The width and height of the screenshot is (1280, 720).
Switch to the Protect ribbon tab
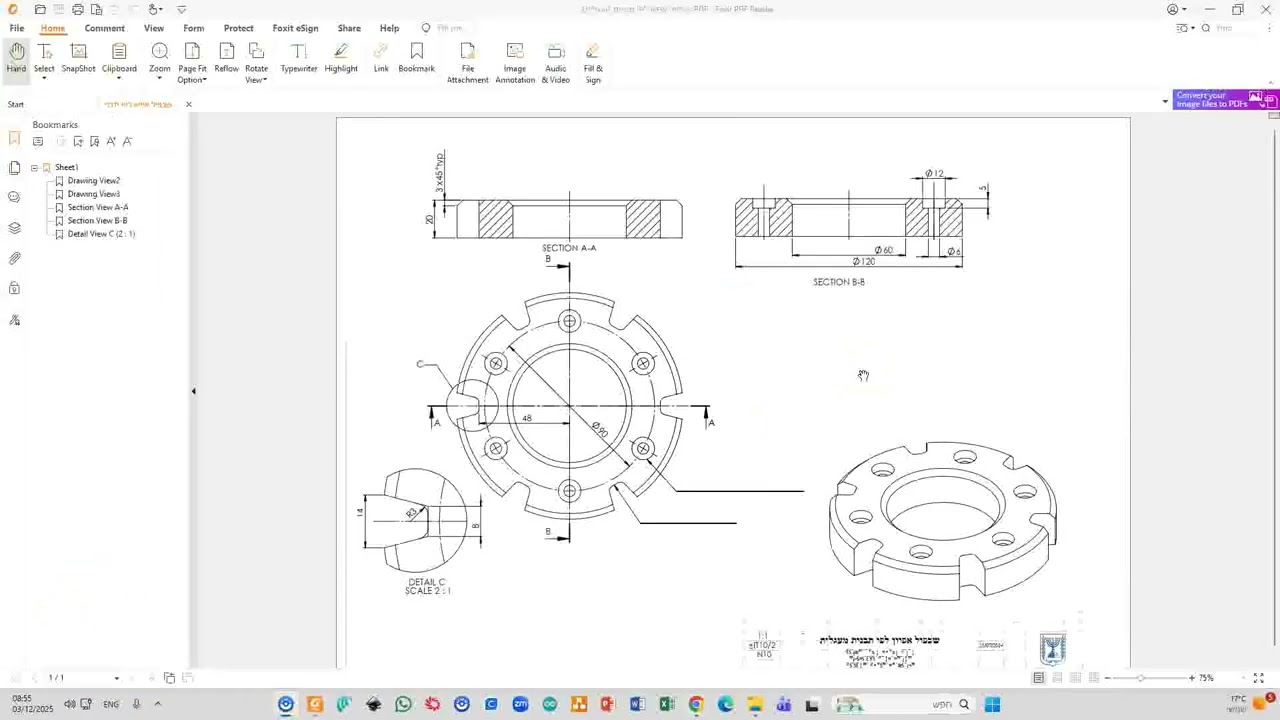pyautogui.click(x=238, y=28)
